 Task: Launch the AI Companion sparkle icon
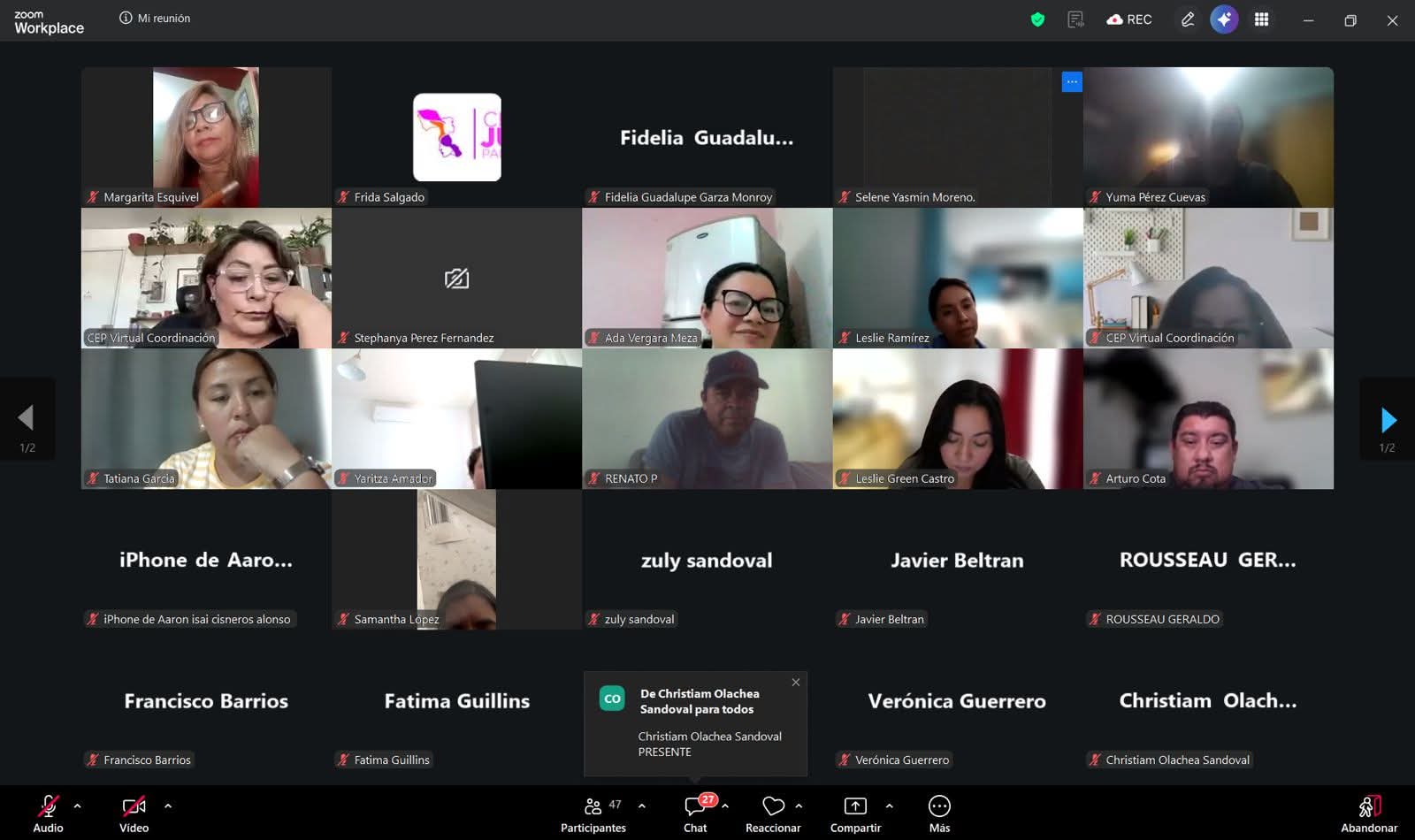[x=1224, y=19]
